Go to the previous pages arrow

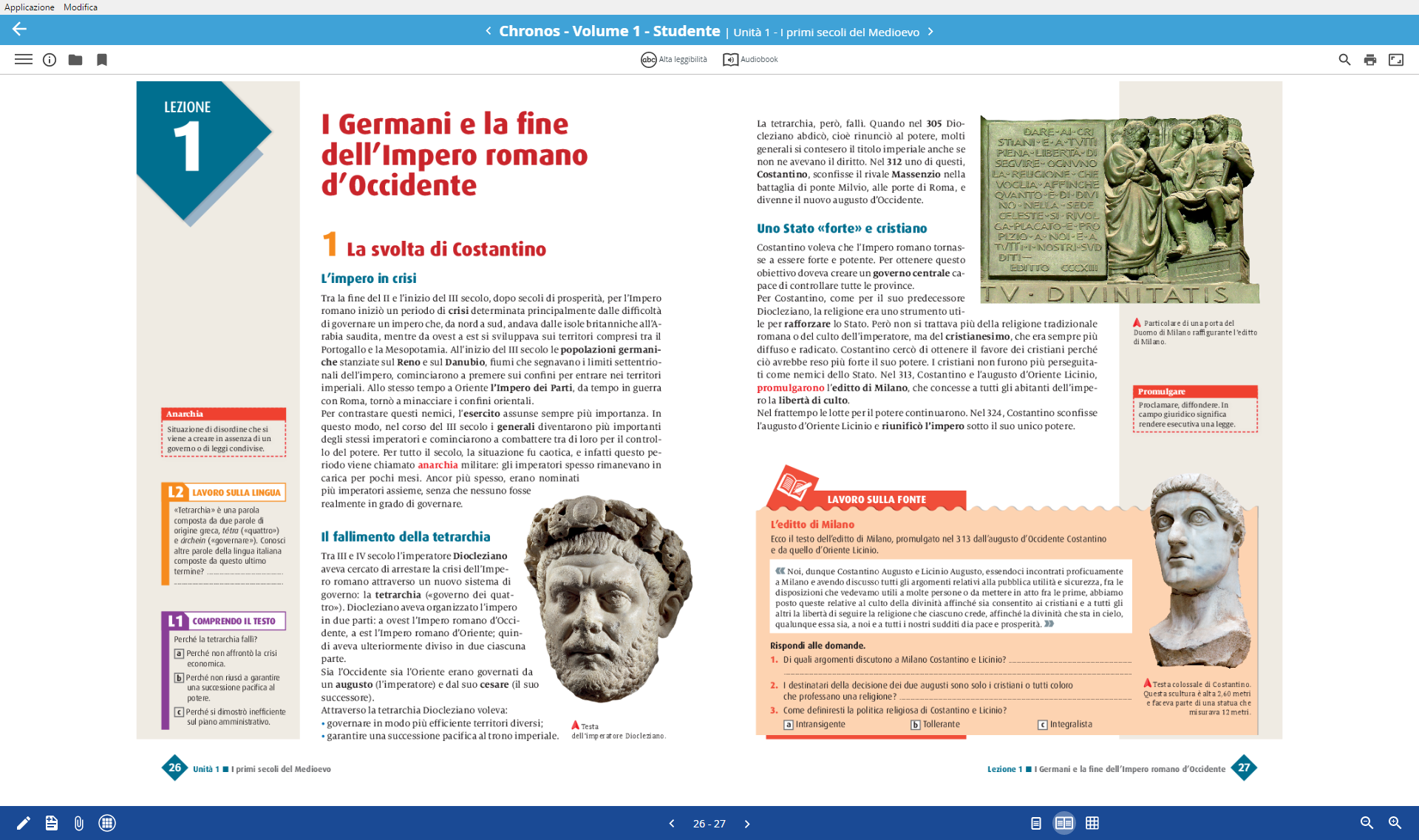(672, 824)
